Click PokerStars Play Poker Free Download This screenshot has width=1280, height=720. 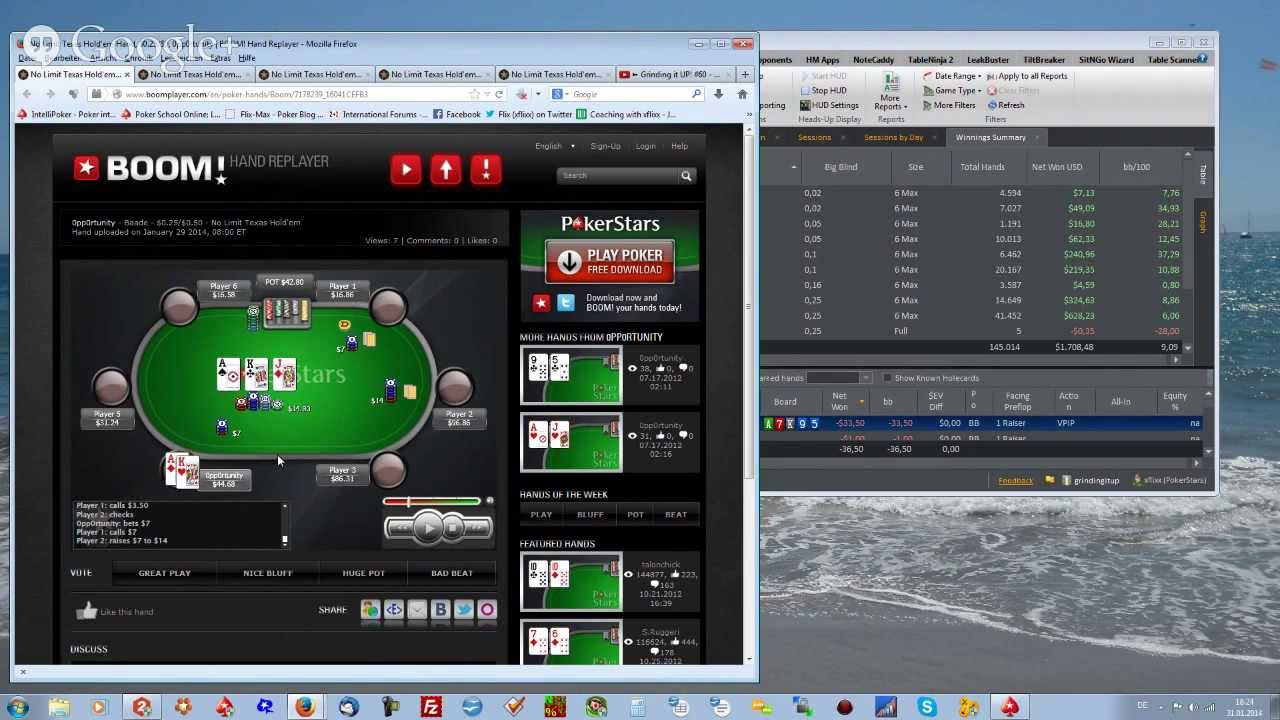tap(610, 262)
